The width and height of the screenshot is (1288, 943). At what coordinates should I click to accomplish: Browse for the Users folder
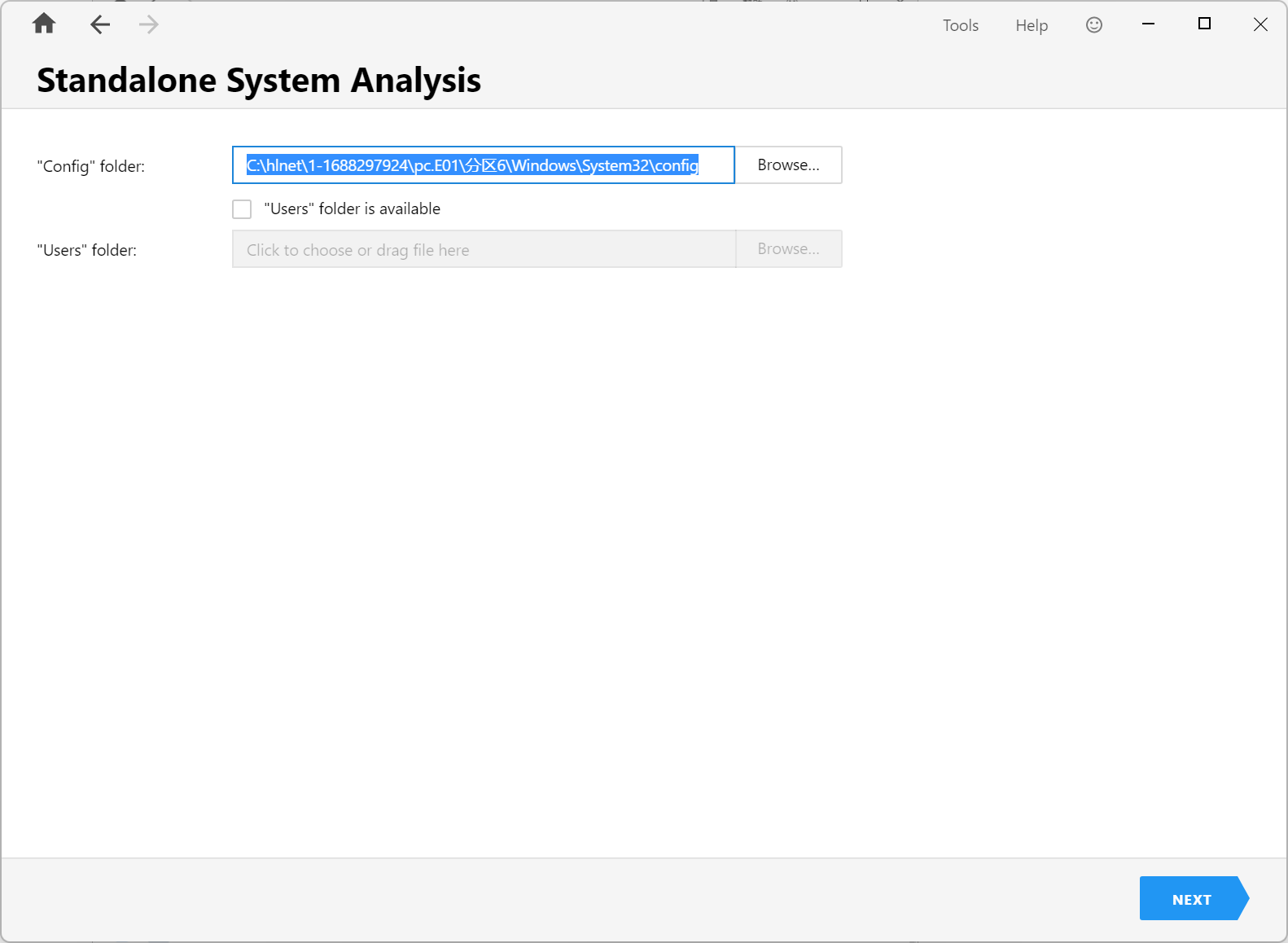(788, 249)
